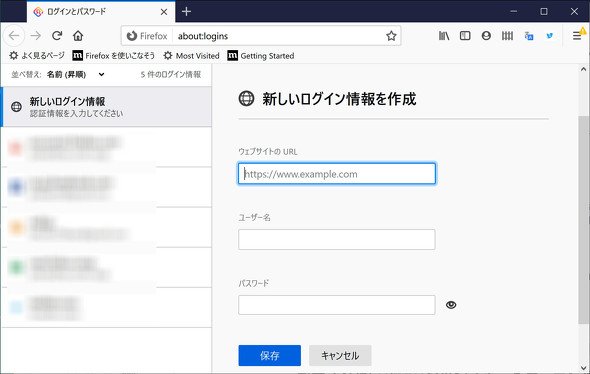
Task: Save the login with 保存 button
Action: tap(269, 356)
